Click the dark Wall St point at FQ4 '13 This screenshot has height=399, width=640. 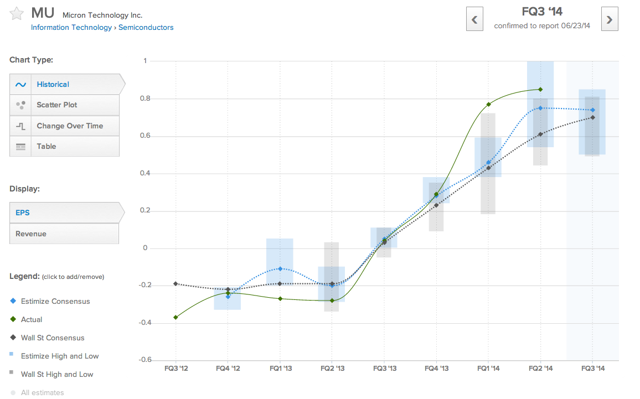click(x=436, y=205)
